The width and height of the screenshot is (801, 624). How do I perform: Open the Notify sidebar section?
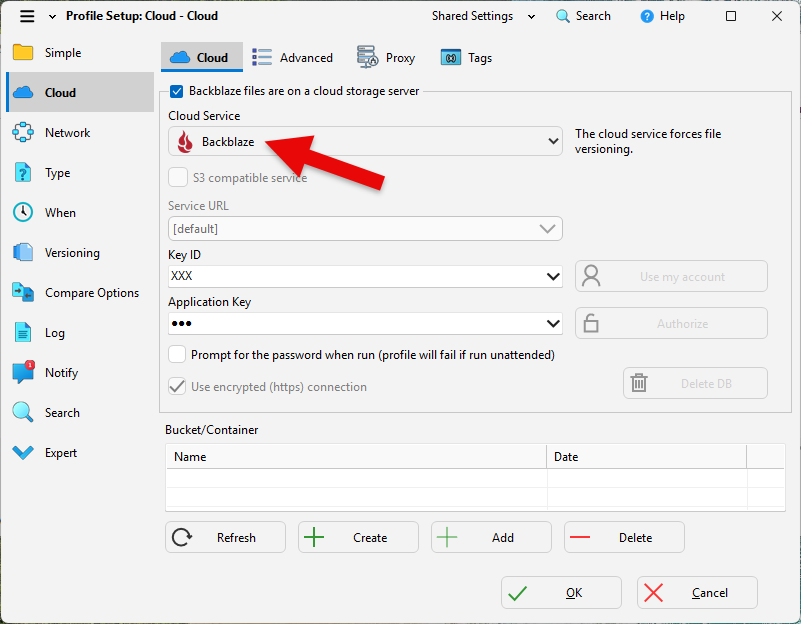click(80, 373)
